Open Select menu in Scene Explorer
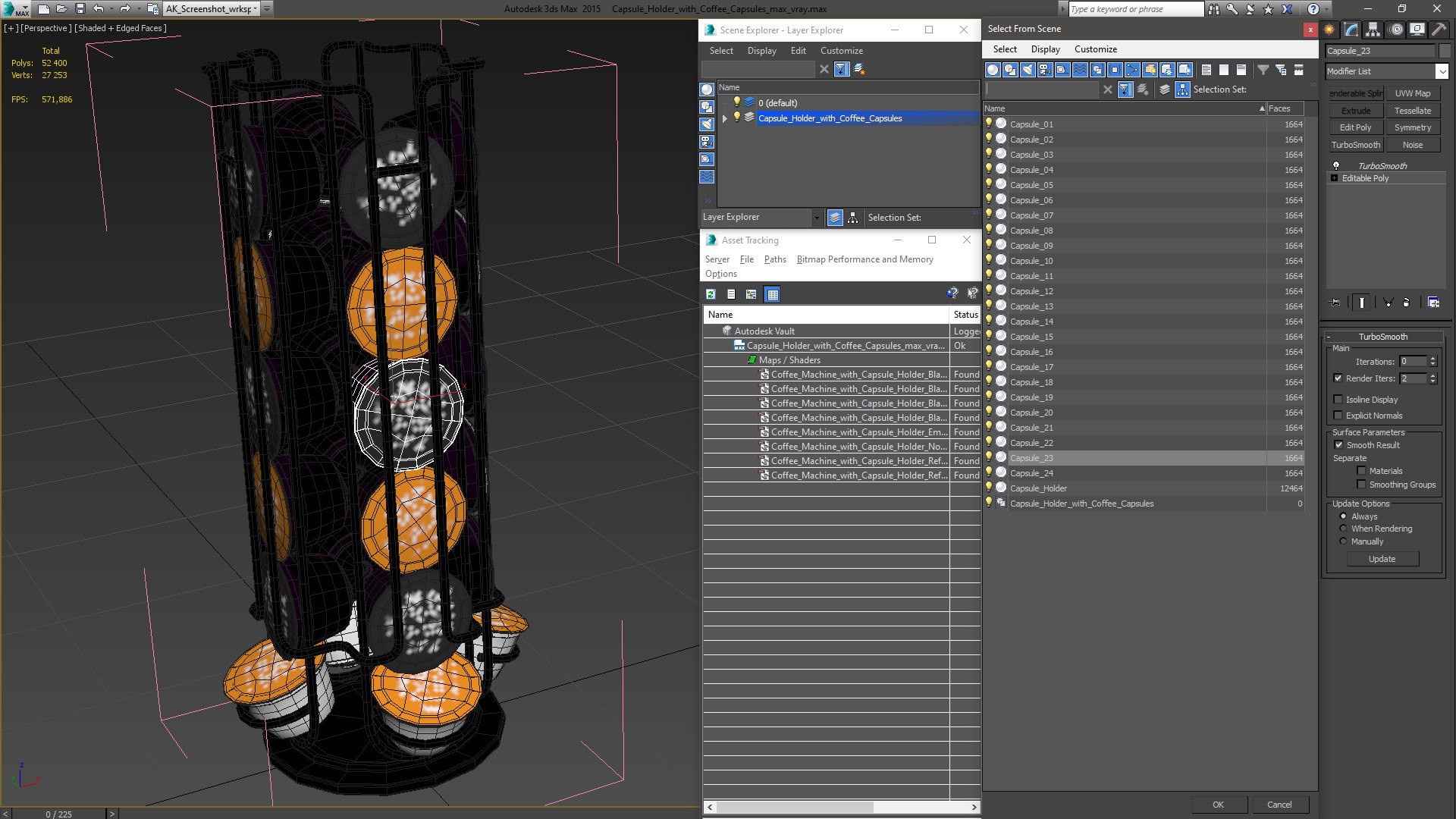1456x819 pixels. pyautogui.click(x=721, y=51)
